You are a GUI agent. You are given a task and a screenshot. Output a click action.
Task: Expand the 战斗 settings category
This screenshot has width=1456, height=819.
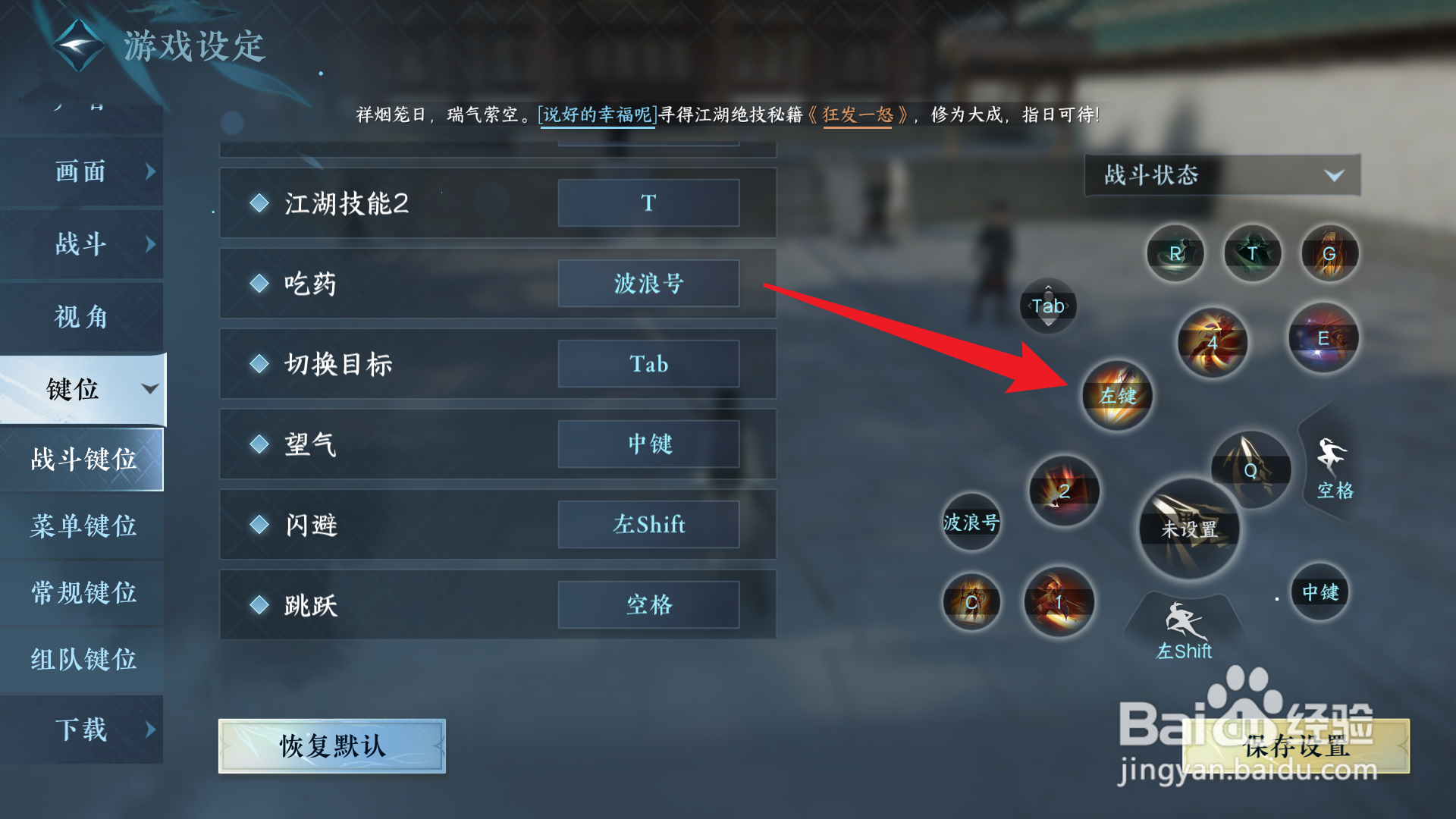pos(82,244)
